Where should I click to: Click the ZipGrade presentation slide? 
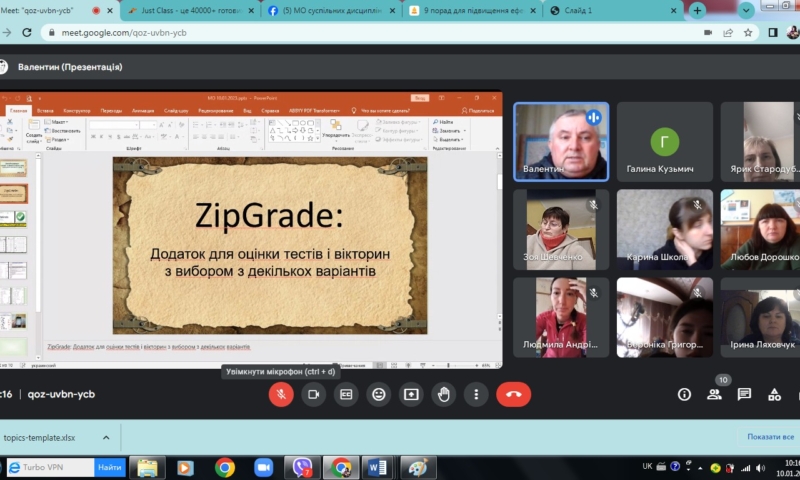[270, 245]
